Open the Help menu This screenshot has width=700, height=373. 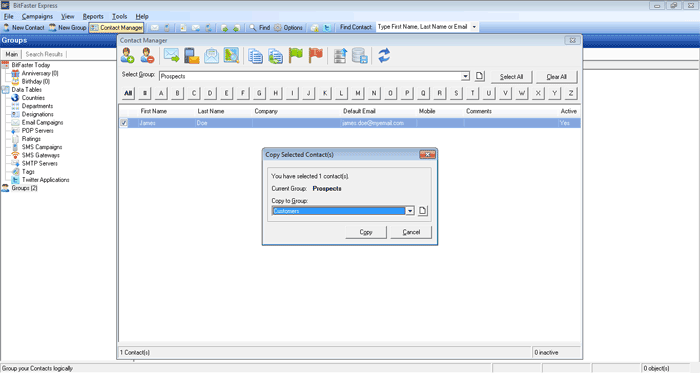click(x=142, y=17)
